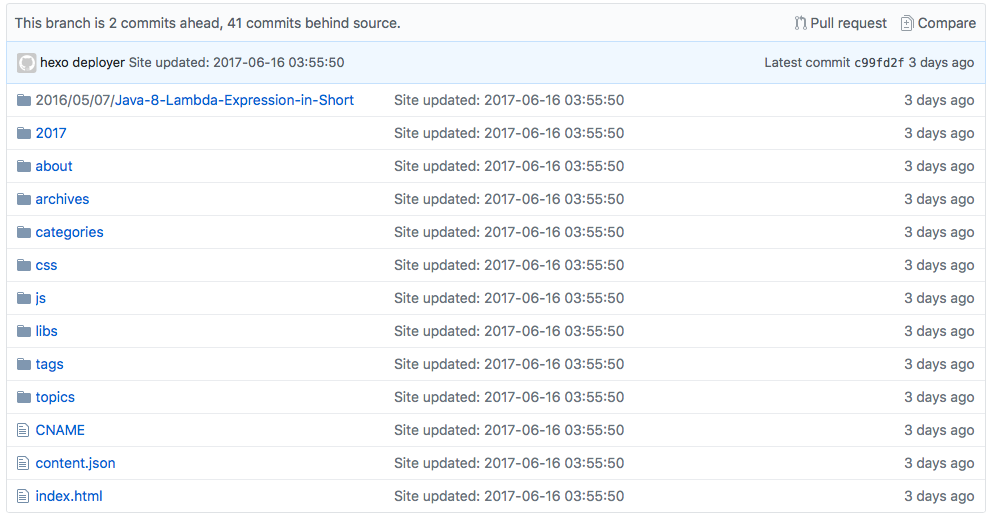Open the libs folder
The height and width of the screenshot is (516, 991).
pos(46,331)
